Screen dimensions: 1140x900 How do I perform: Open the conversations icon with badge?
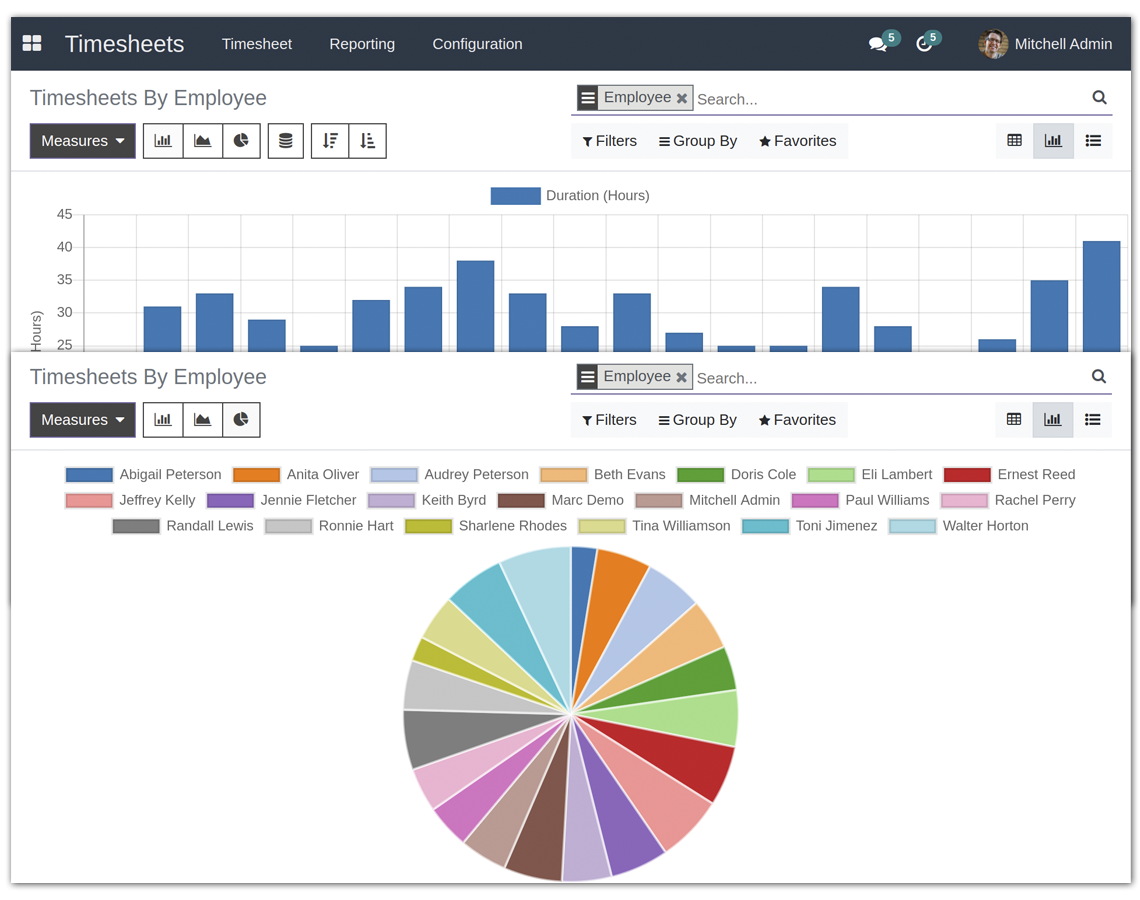coord(878,44)
